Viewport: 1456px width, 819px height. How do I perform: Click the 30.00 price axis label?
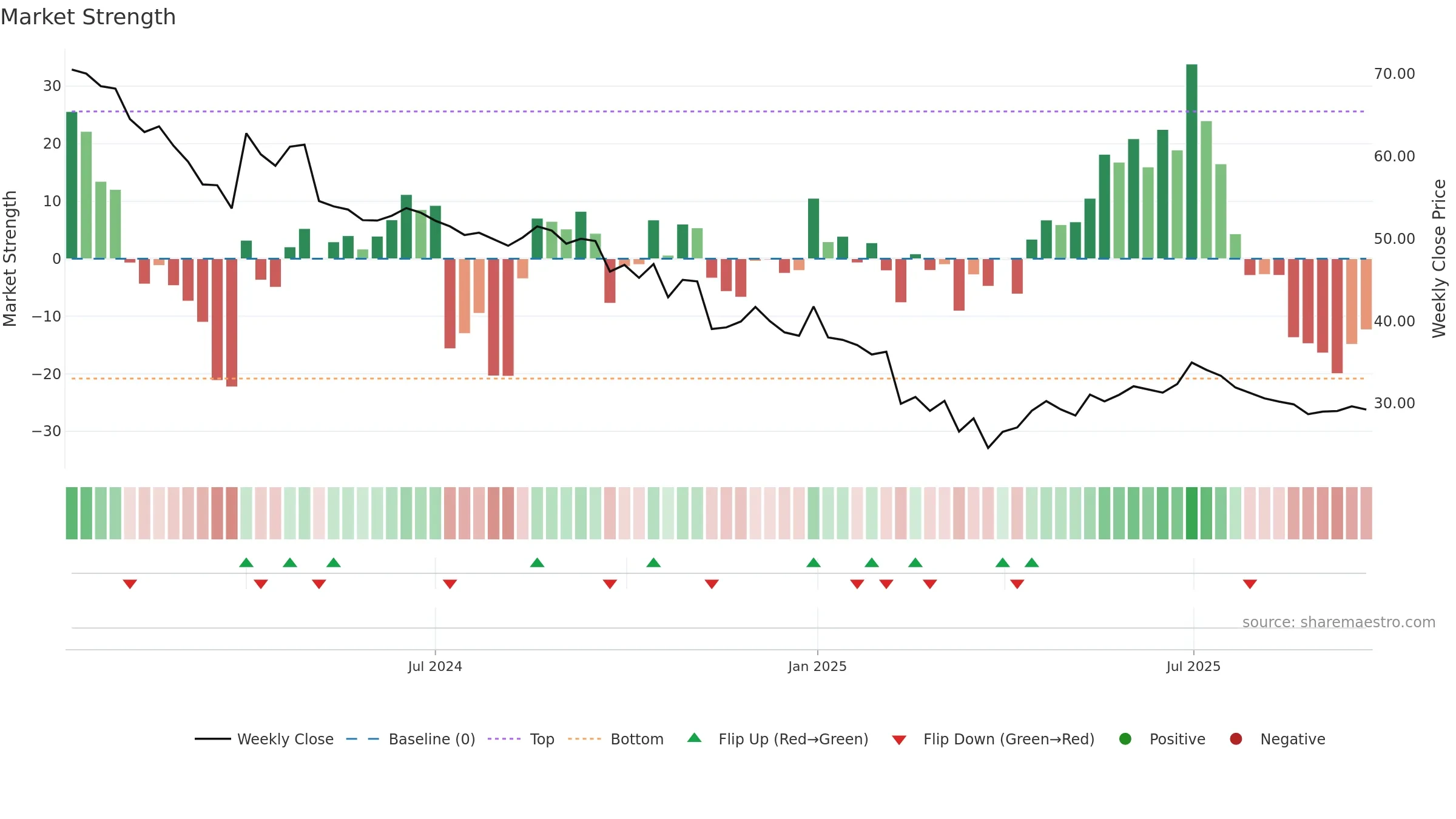coord(1394,403)
